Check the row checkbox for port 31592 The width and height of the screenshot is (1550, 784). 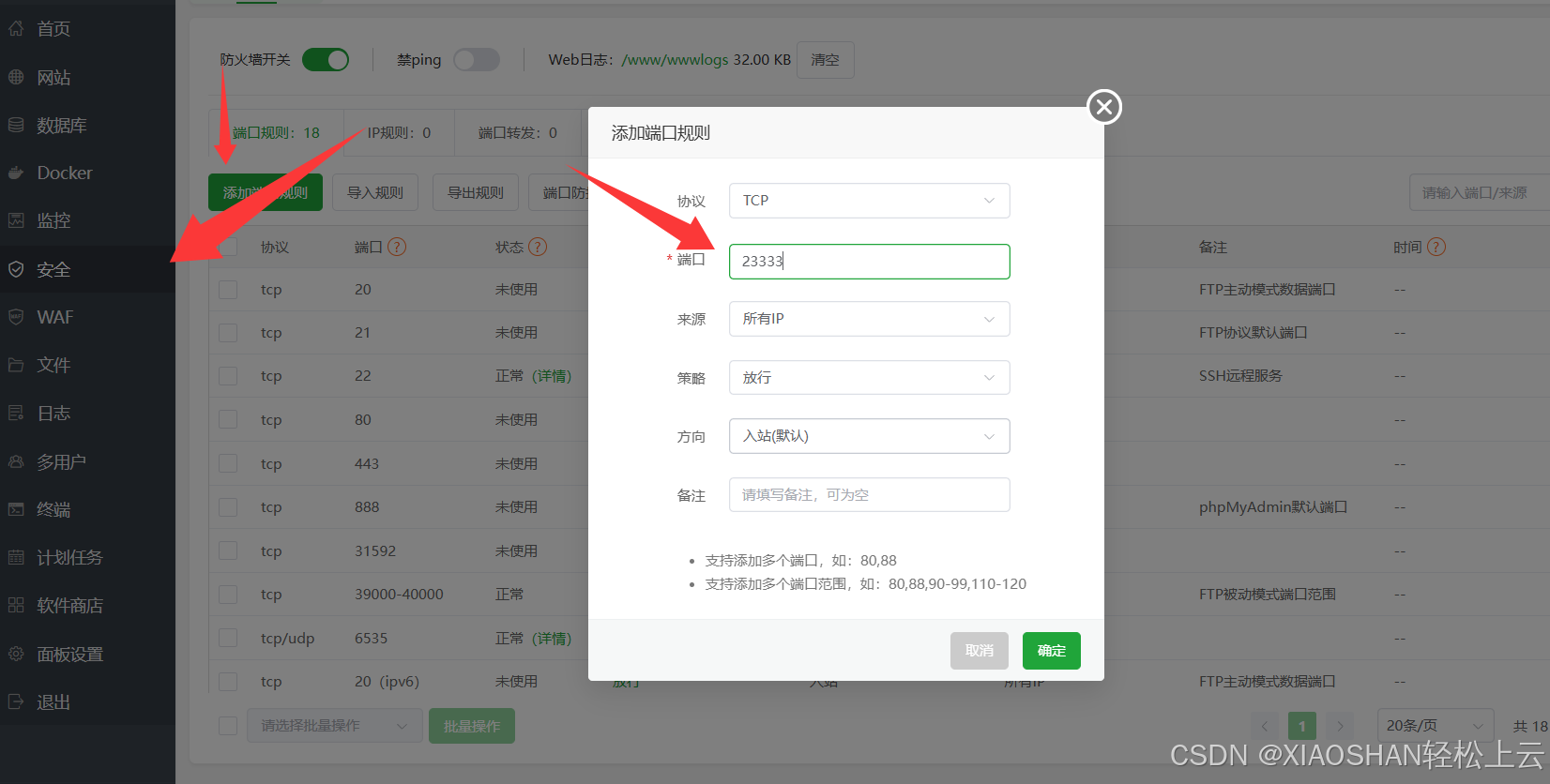tap(228, 550)
